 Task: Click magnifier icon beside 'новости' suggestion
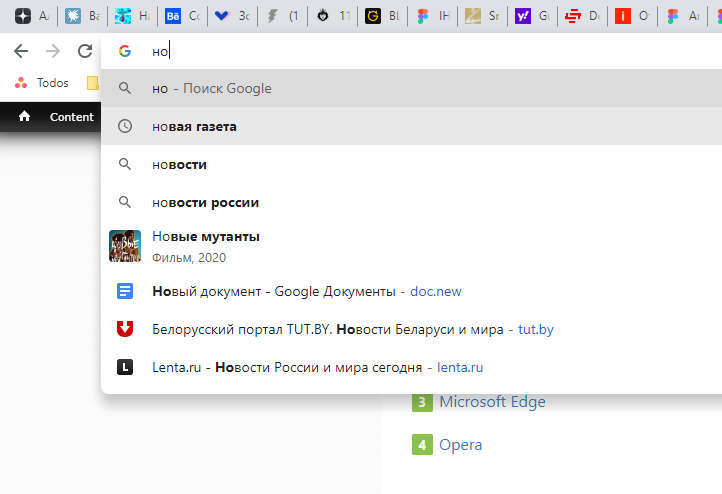point(125,164)
